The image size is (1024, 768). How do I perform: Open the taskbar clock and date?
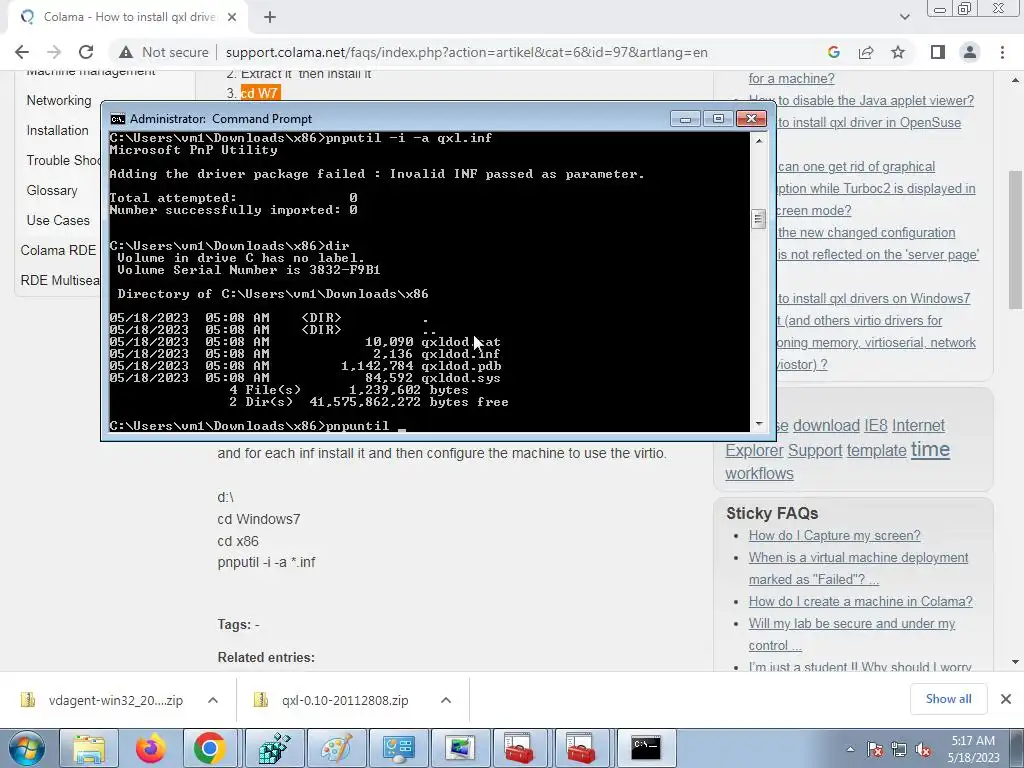973,749
